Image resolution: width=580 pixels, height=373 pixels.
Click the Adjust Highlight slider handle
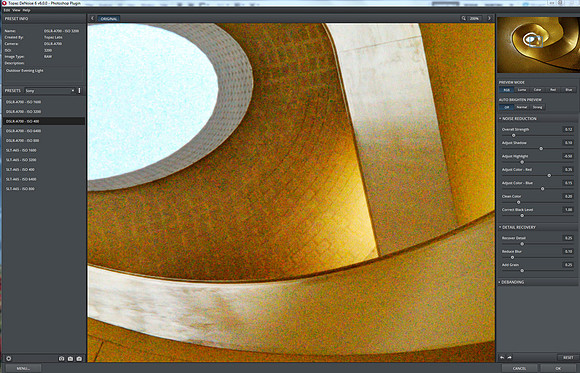coord(522,162)
